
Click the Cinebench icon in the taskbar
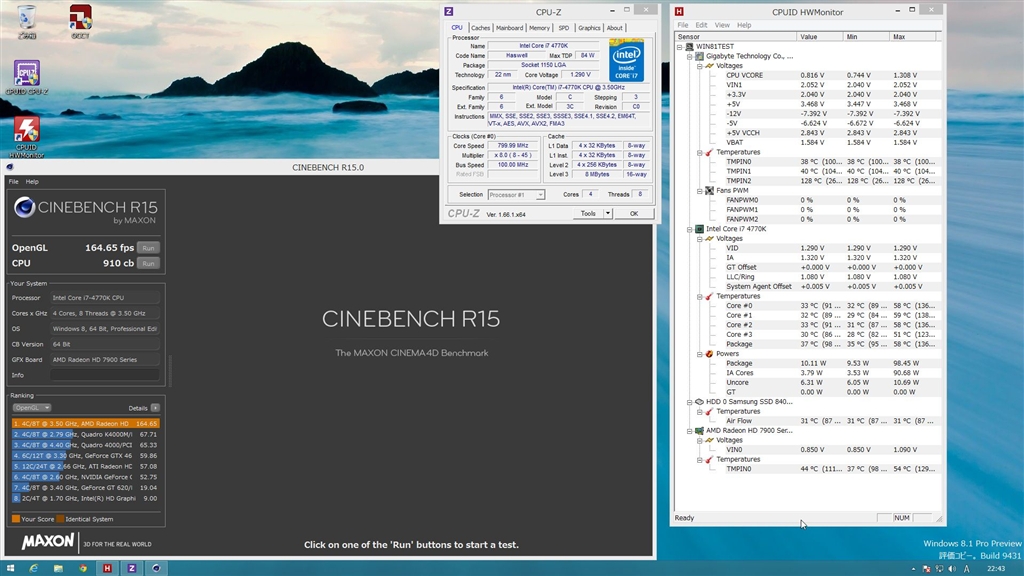pos(156,567)
